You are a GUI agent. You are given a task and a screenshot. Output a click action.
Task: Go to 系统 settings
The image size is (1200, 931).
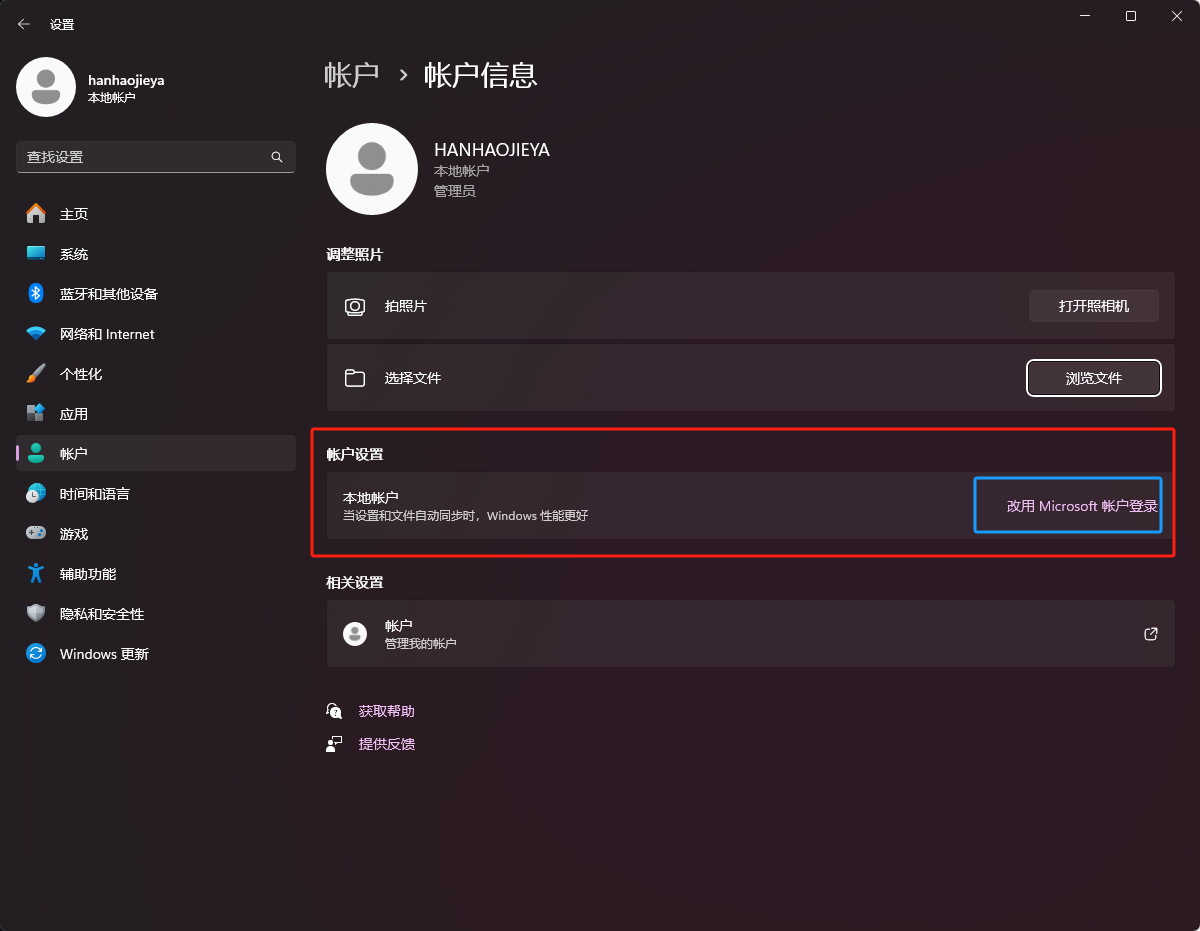pos(156,254)
